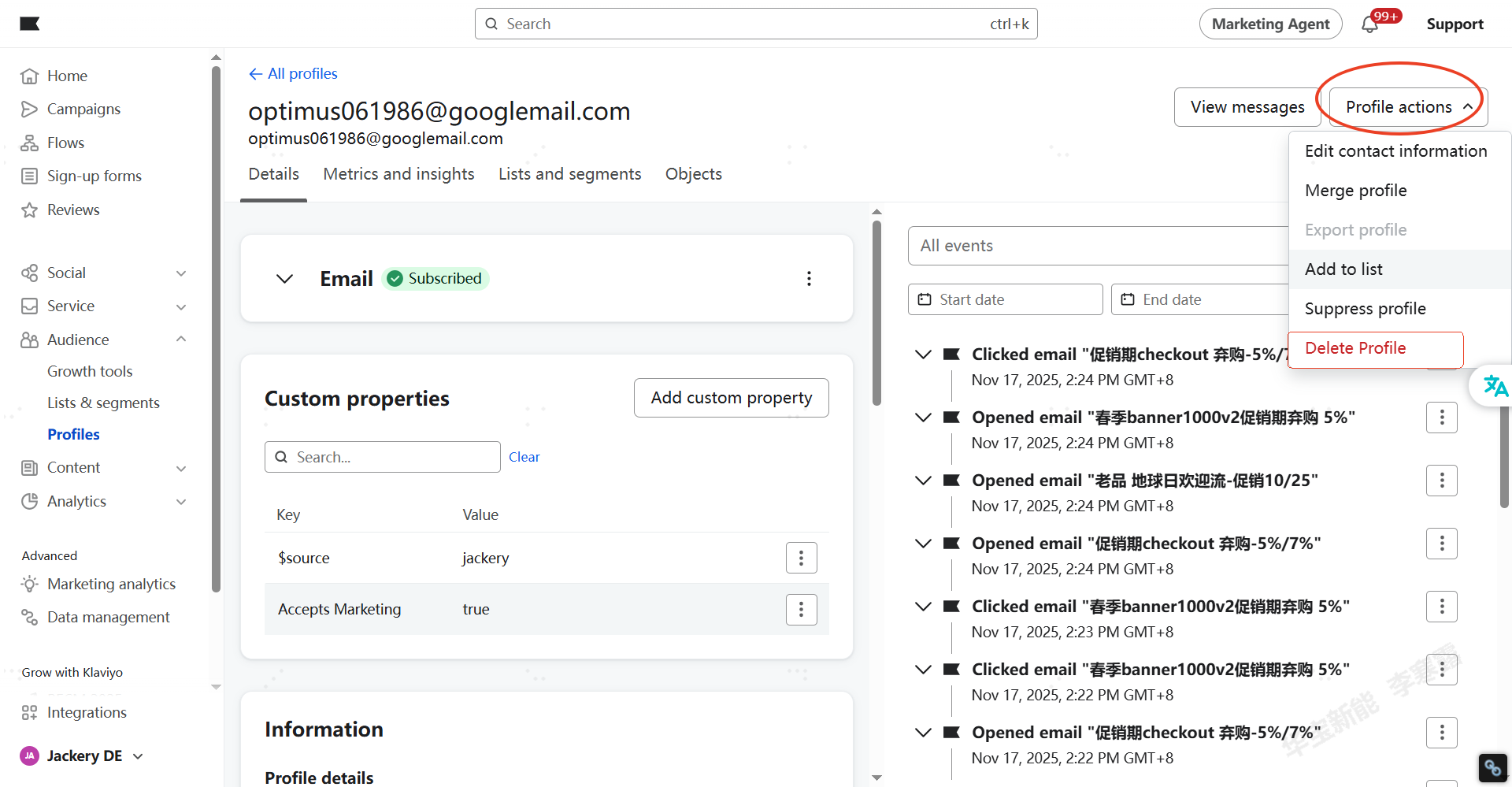Click Clear next to property search
This screenshot has height=787, width=1512.
click(x=524, y=457)
